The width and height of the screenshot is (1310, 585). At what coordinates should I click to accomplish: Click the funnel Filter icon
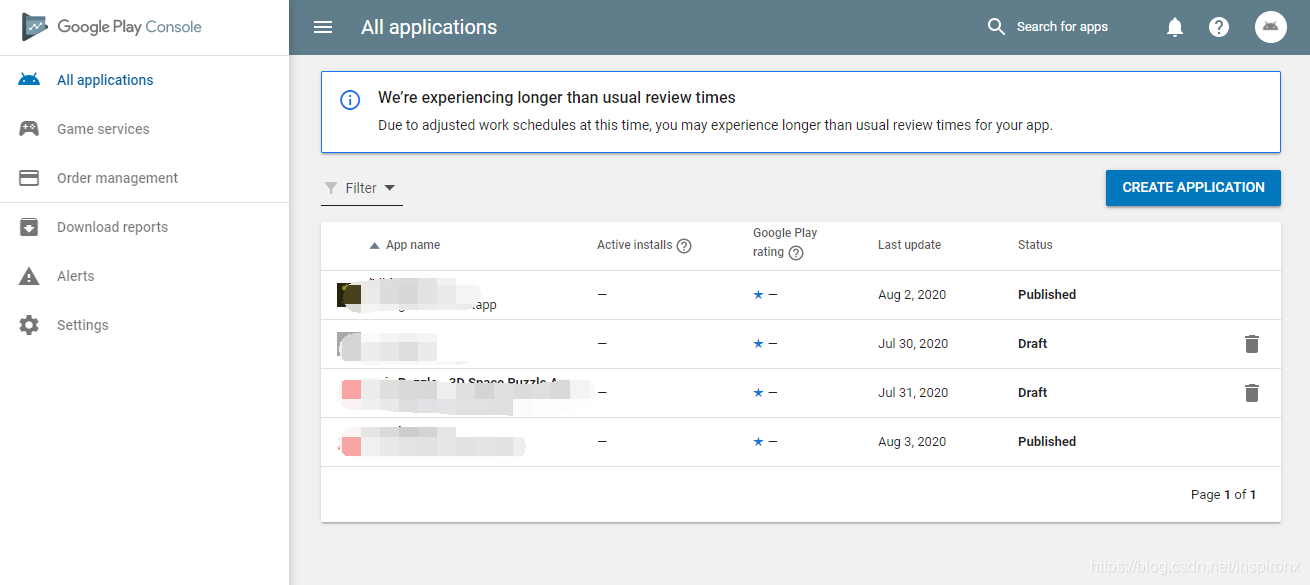pyautogui.click(x=331, y=188)
